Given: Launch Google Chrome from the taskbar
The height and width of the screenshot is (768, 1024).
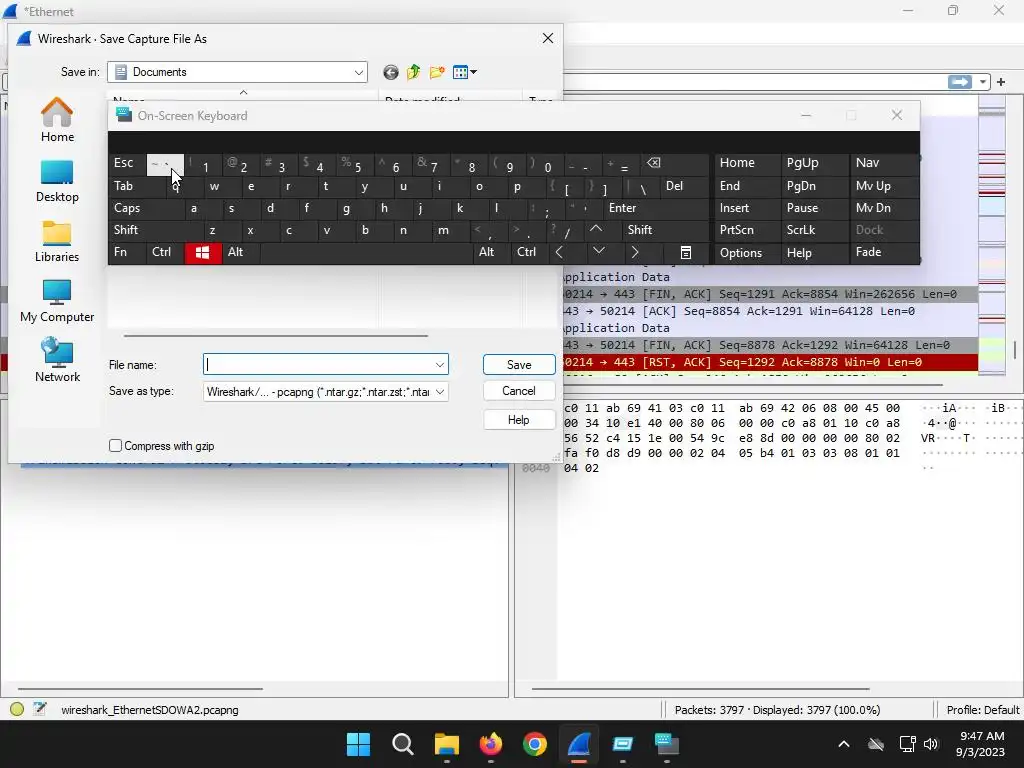Looking at the screenshot, I should [535, 744].
